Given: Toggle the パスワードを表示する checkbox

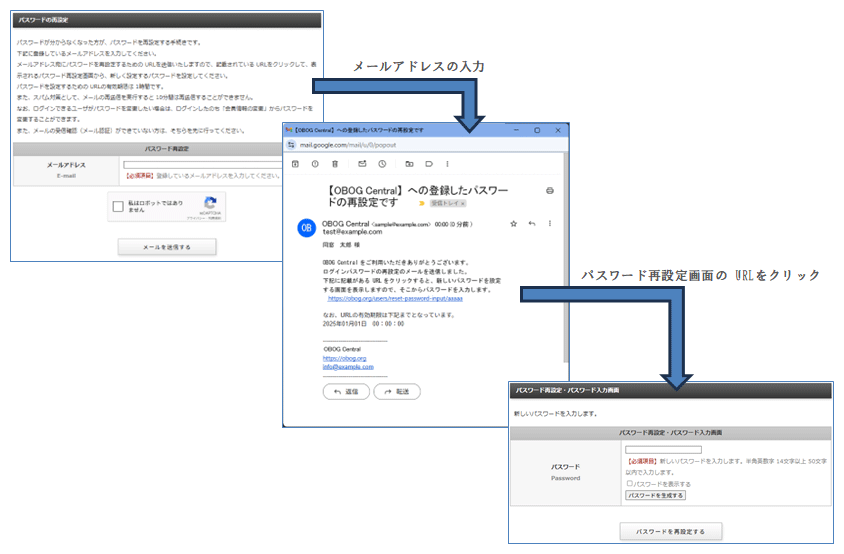Looking at the screenshot, I should [629, 483].
